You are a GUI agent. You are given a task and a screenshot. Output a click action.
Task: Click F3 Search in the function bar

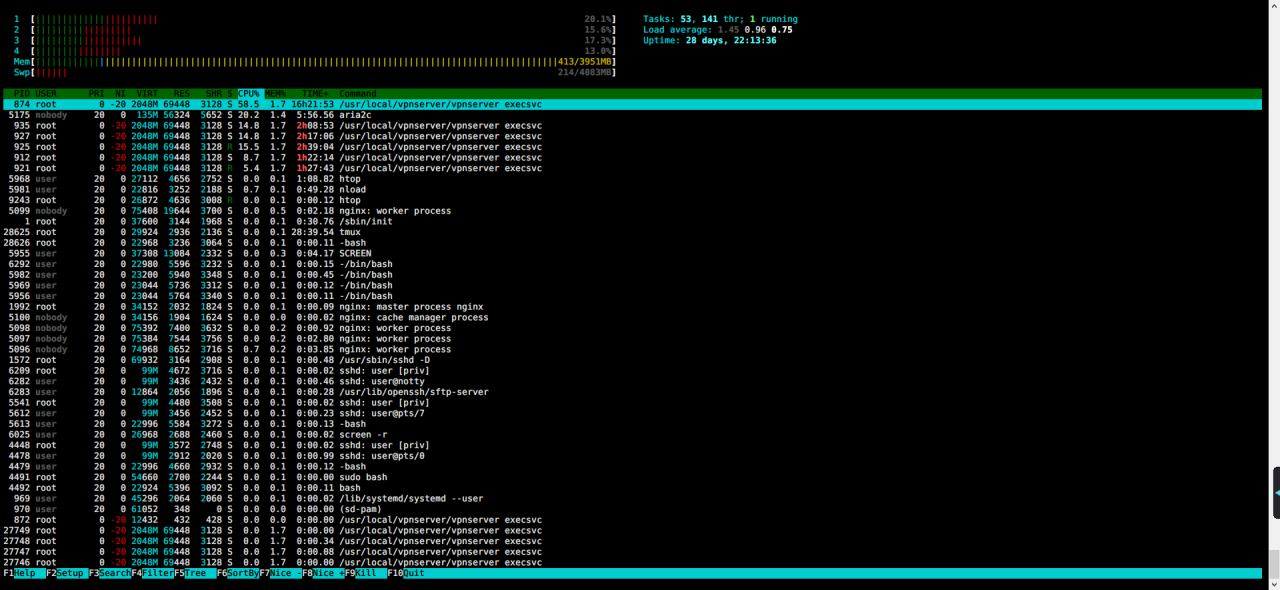114,573
